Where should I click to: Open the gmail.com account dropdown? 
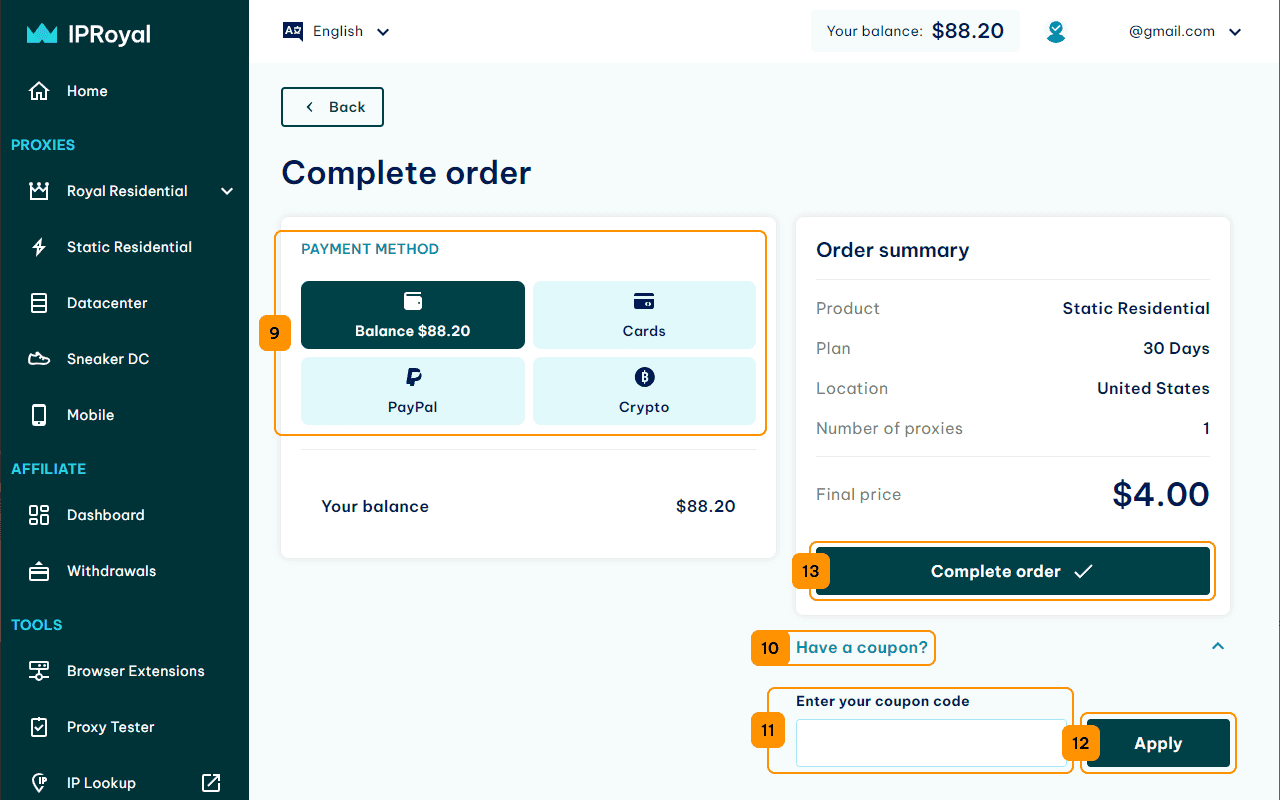click(1185, 31)
